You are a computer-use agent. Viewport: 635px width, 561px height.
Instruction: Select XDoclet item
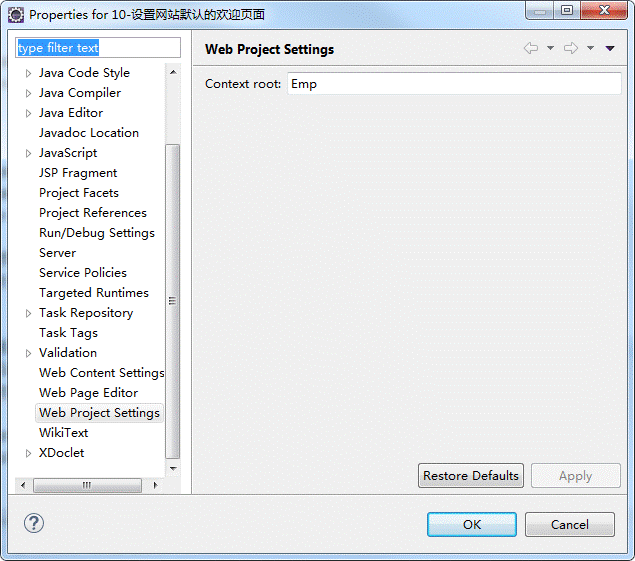click(62, 453)
